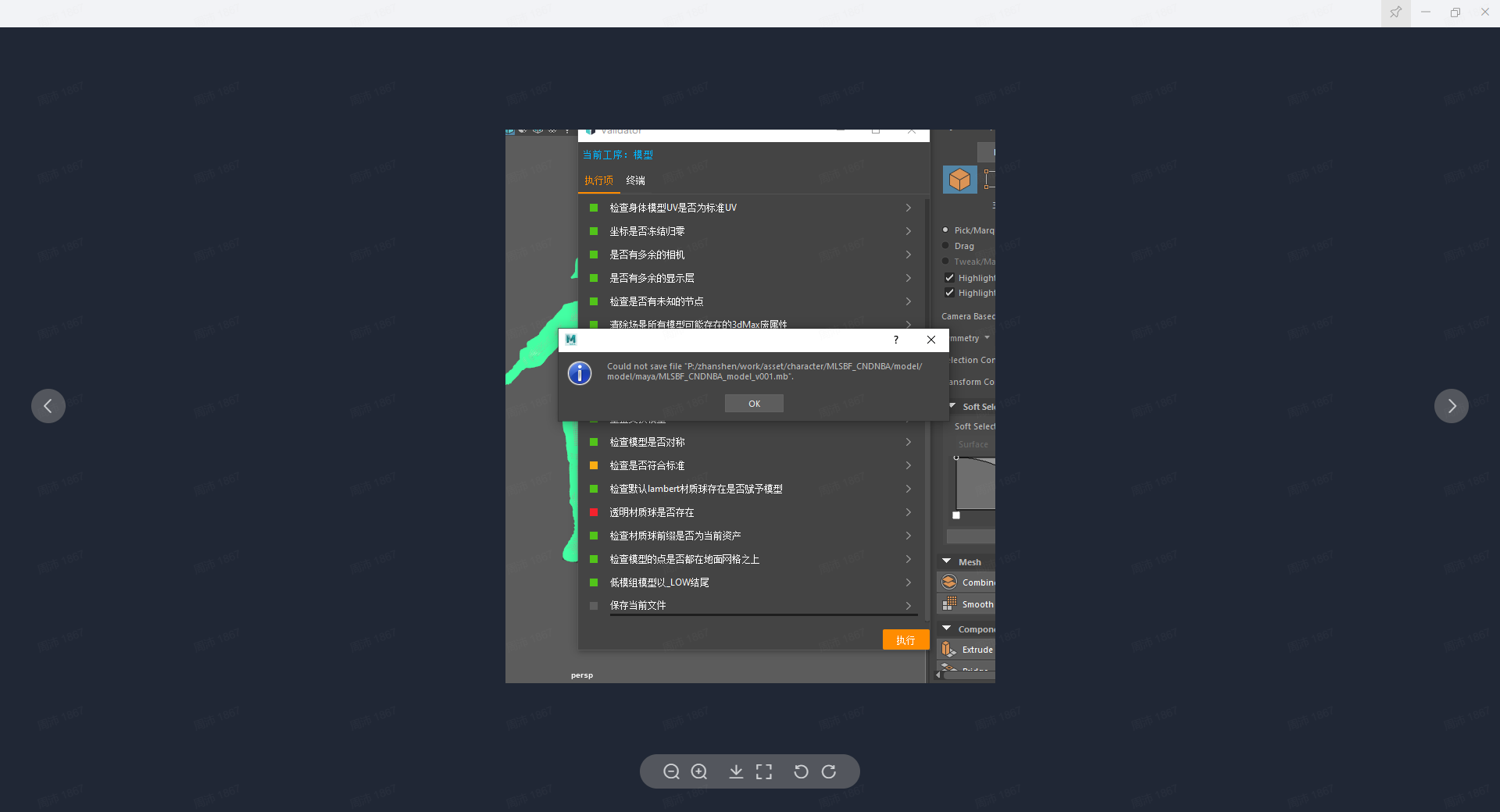This screenshot has width=1500, height=812.
Task: Click the falloff curve white square handle
Action: (956, 515)
